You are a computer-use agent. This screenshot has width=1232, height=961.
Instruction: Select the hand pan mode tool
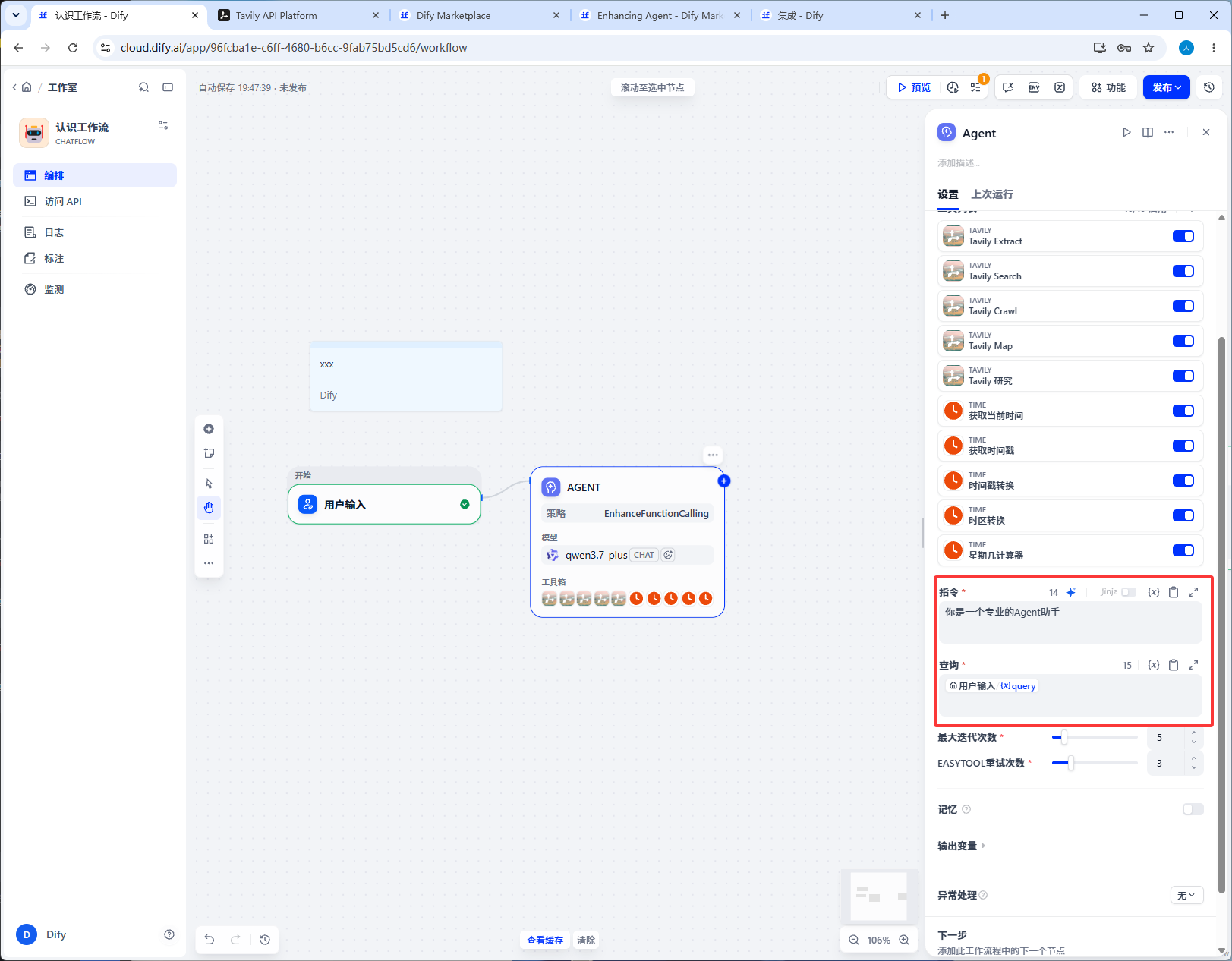pyautogui.click(x=209, y=508)
